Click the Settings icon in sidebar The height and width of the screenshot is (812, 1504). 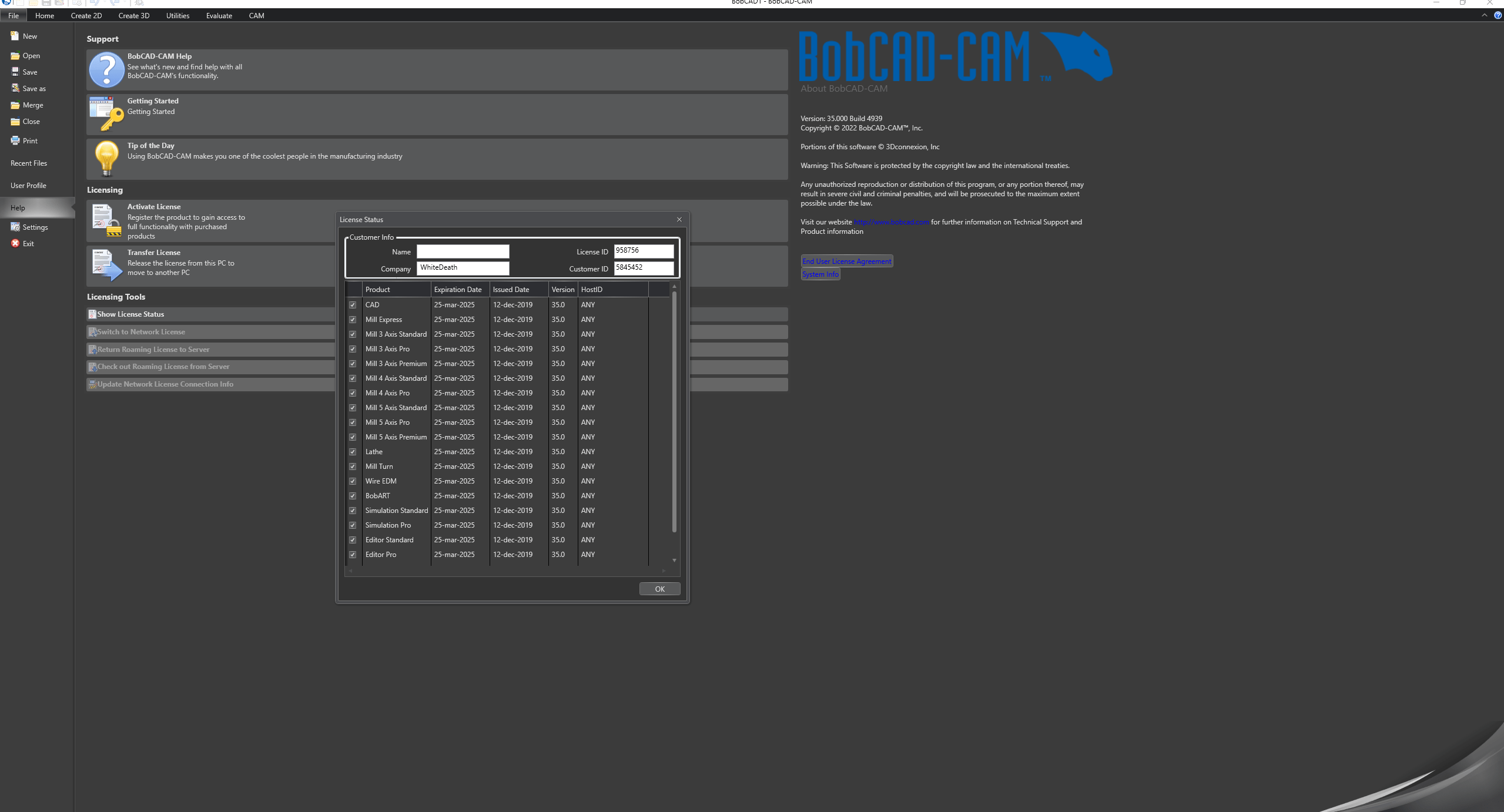click(15, 227)
